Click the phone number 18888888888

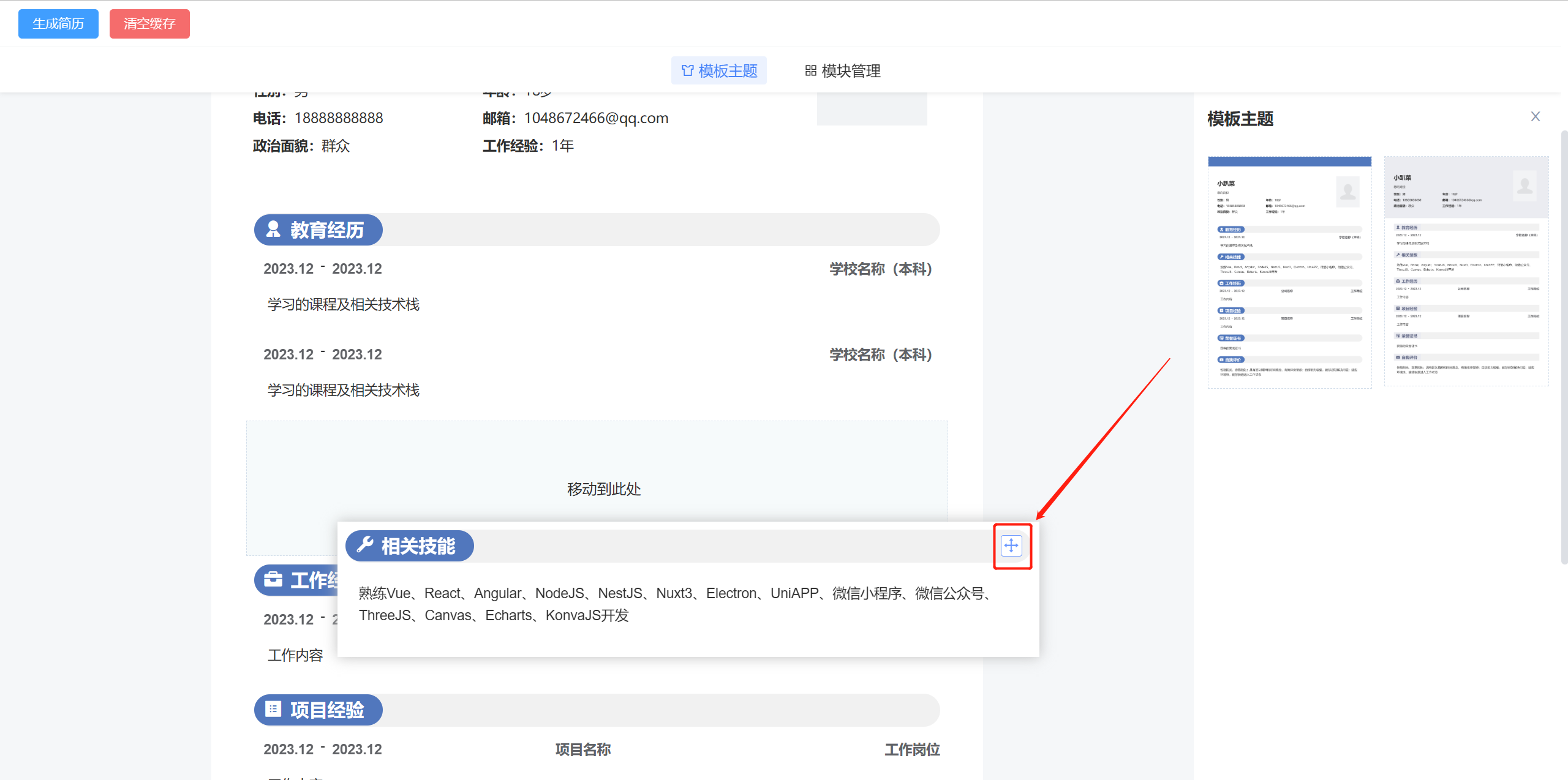pyautogui.click(x=338, y=118)
